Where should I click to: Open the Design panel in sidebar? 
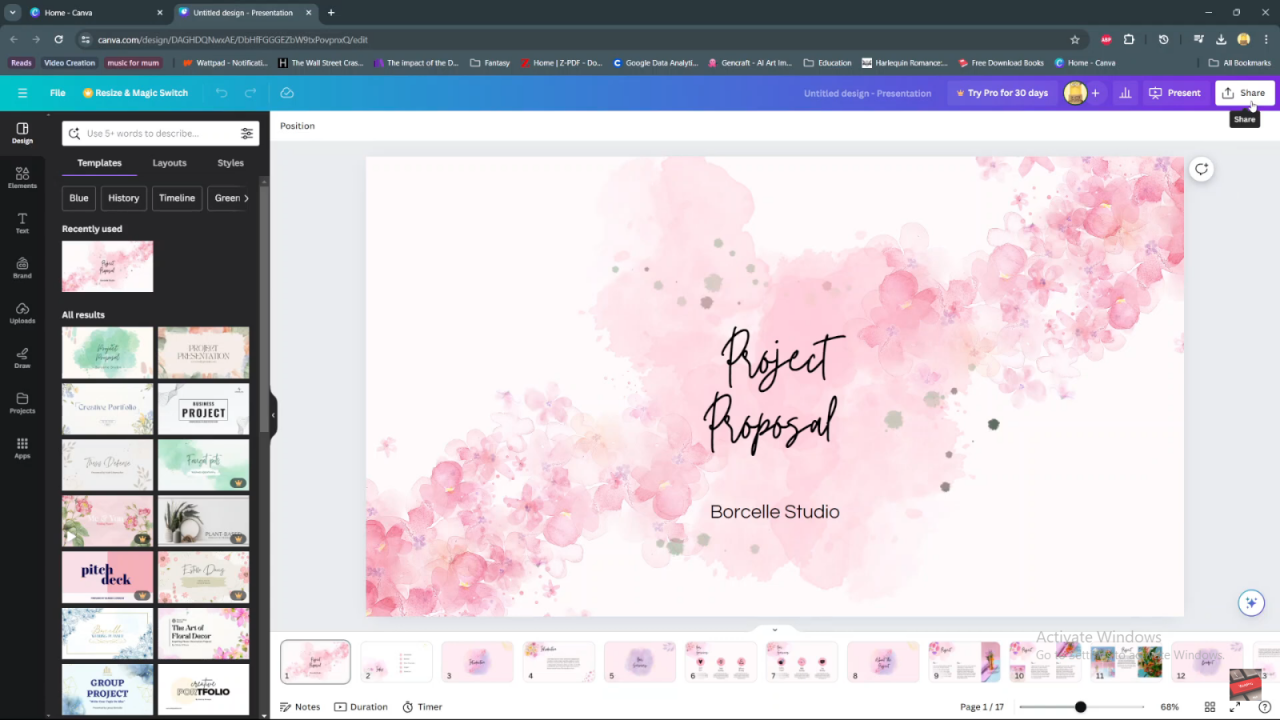pos(22,133)
